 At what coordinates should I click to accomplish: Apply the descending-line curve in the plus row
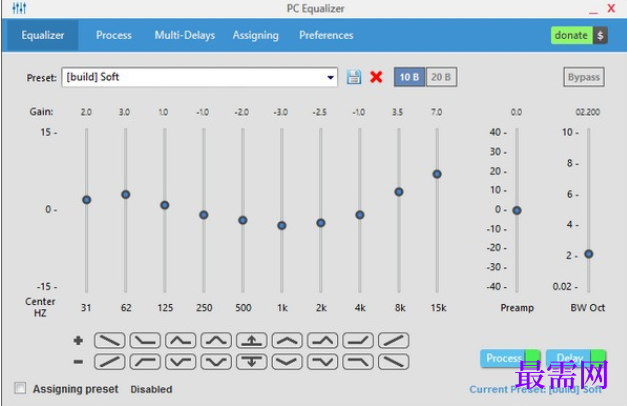coord(110,340)
